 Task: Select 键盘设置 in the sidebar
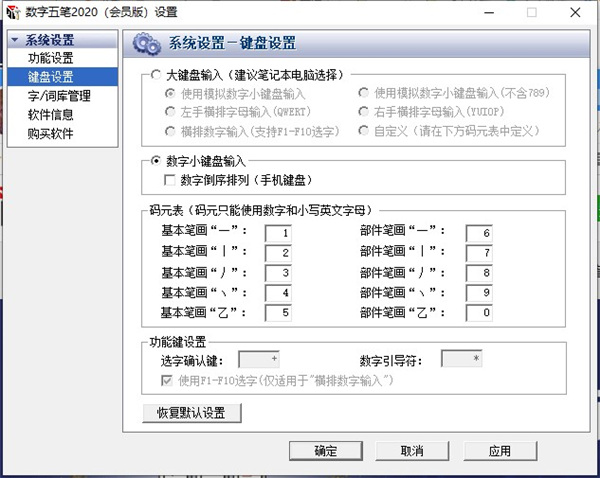tap(49, 77)
